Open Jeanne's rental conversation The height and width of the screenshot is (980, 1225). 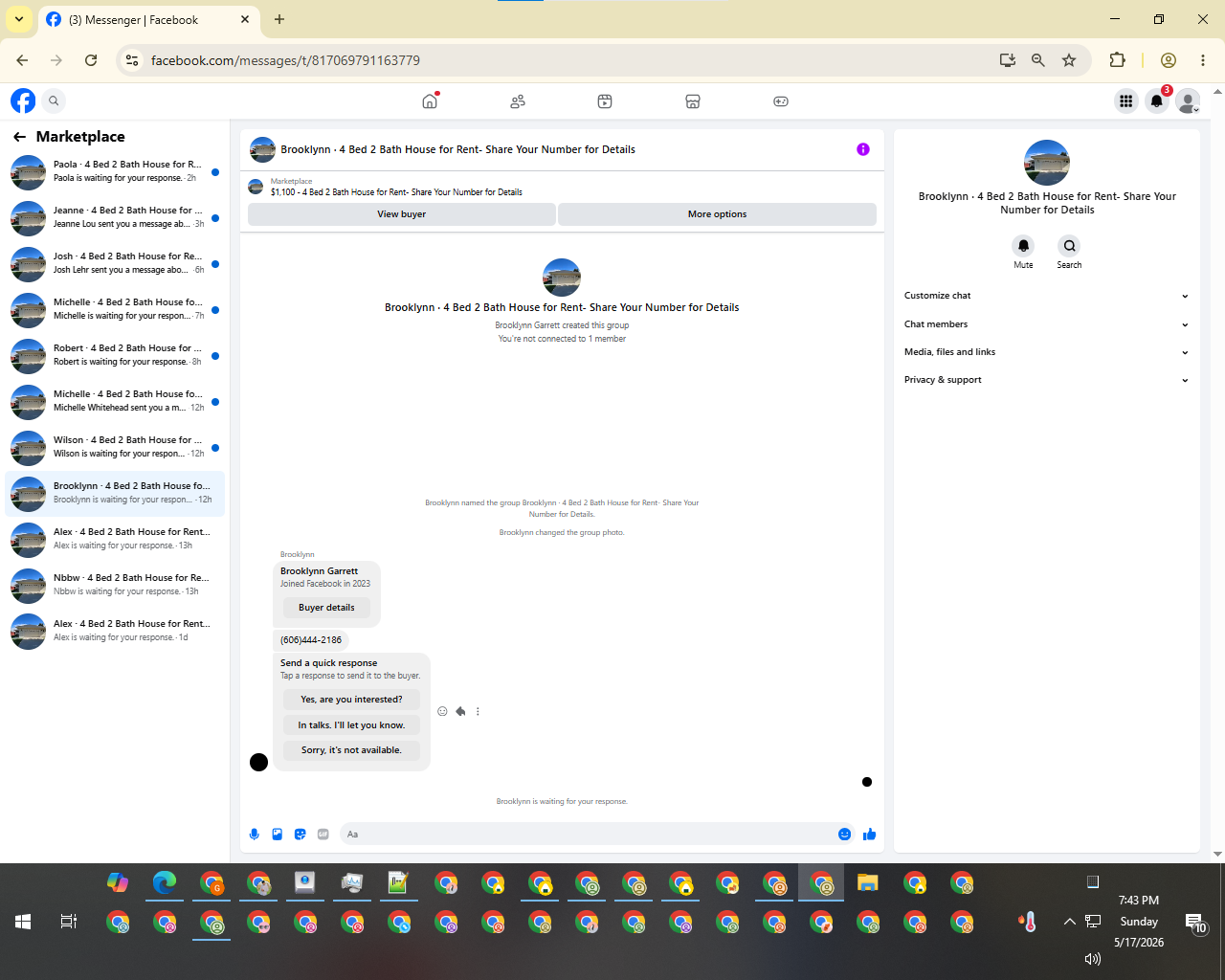pyautogui.click(x=115, y=218)
